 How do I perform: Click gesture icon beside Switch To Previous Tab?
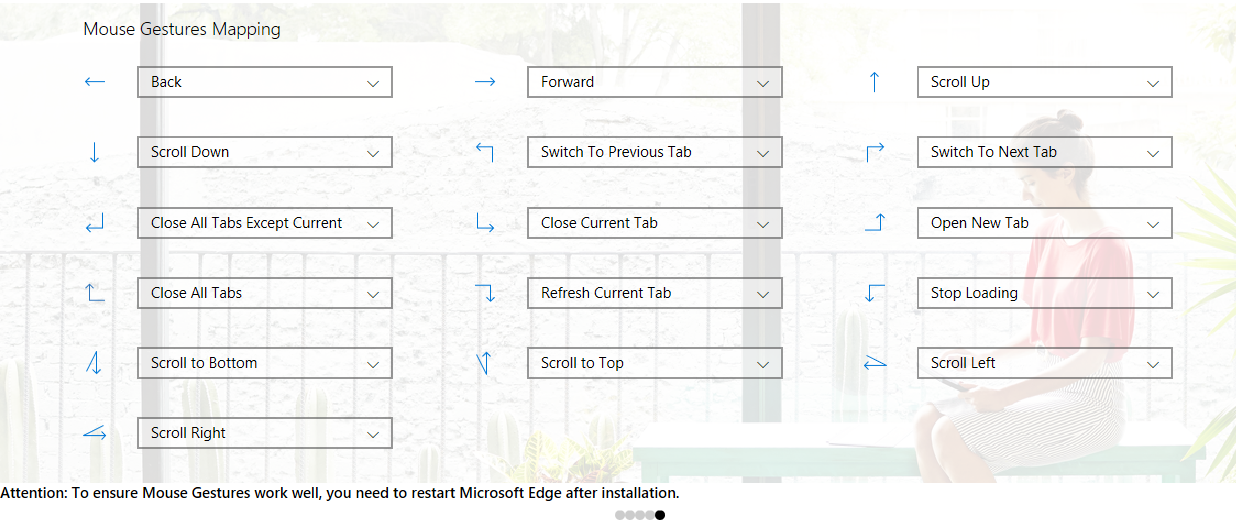tap(485, 152)
